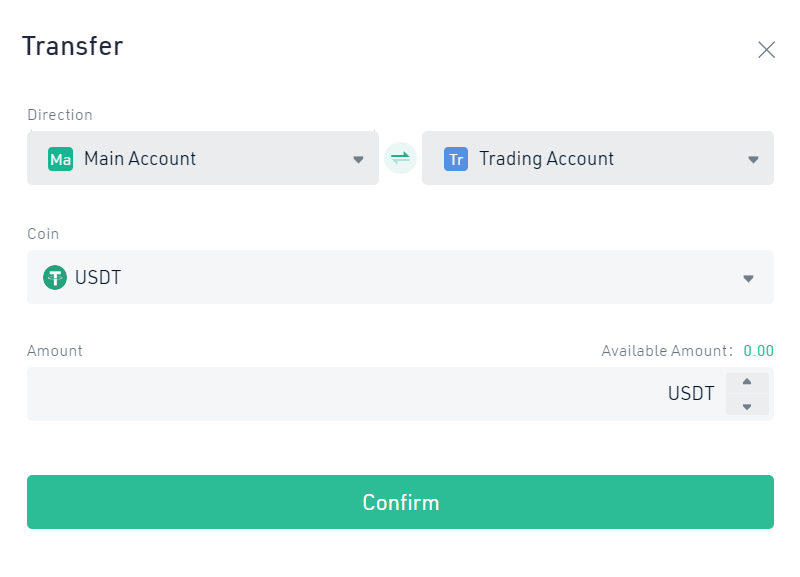Open the USDT coin selector
The width and height of the screenshot is (800, 577).
click(x=401, y=277)
